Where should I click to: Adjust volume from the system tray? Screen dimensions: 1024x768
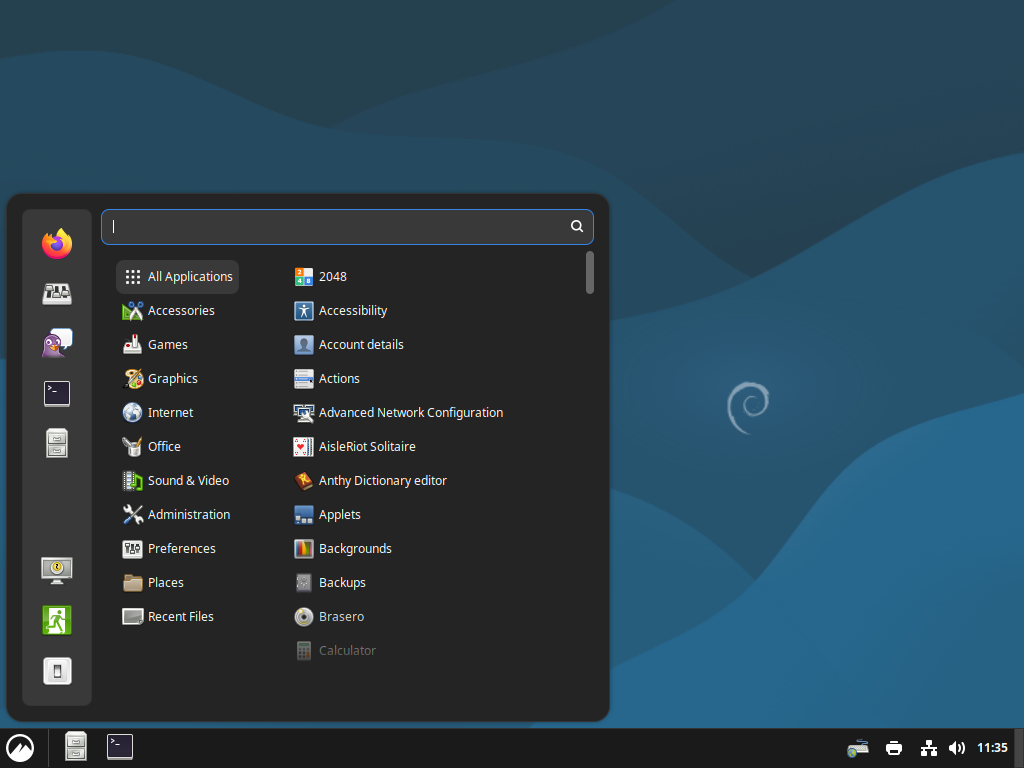[x=957, y=747]
